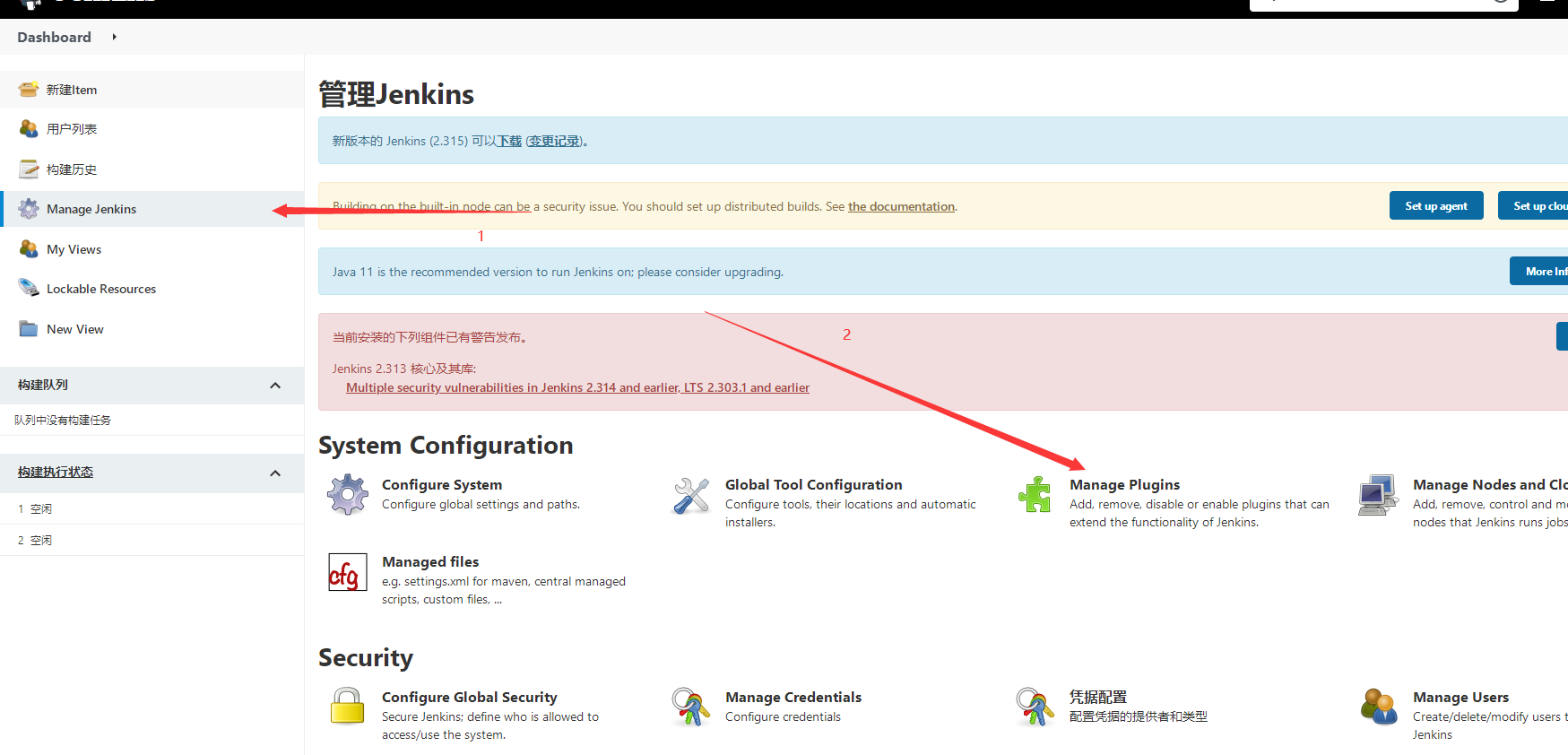Viewport: 1568px width, 755px height.
Task: Click the Manage Plugins puzzle icon
Action: (x=1035, y=495)
